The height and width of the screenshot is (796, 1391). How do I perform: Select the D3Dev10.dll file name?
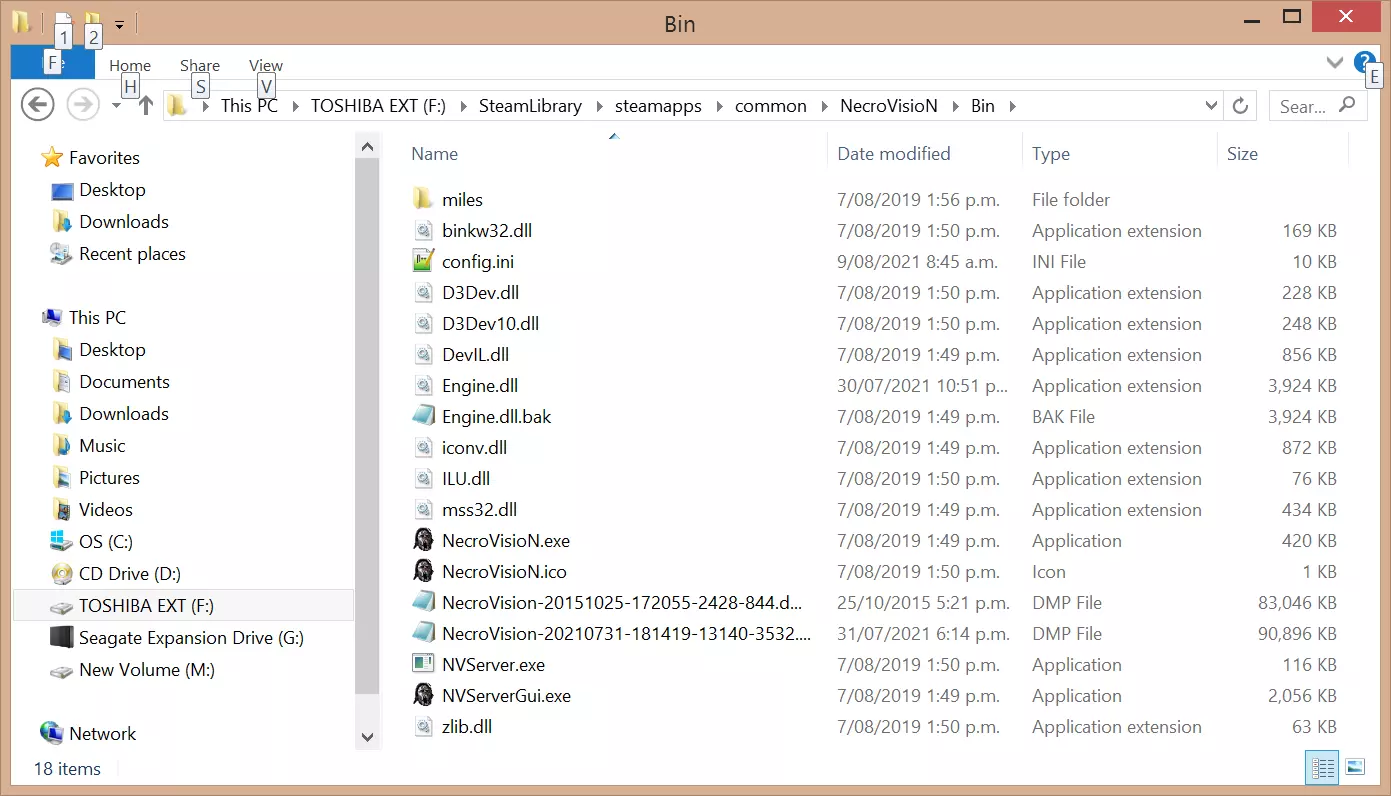[490, 323]
